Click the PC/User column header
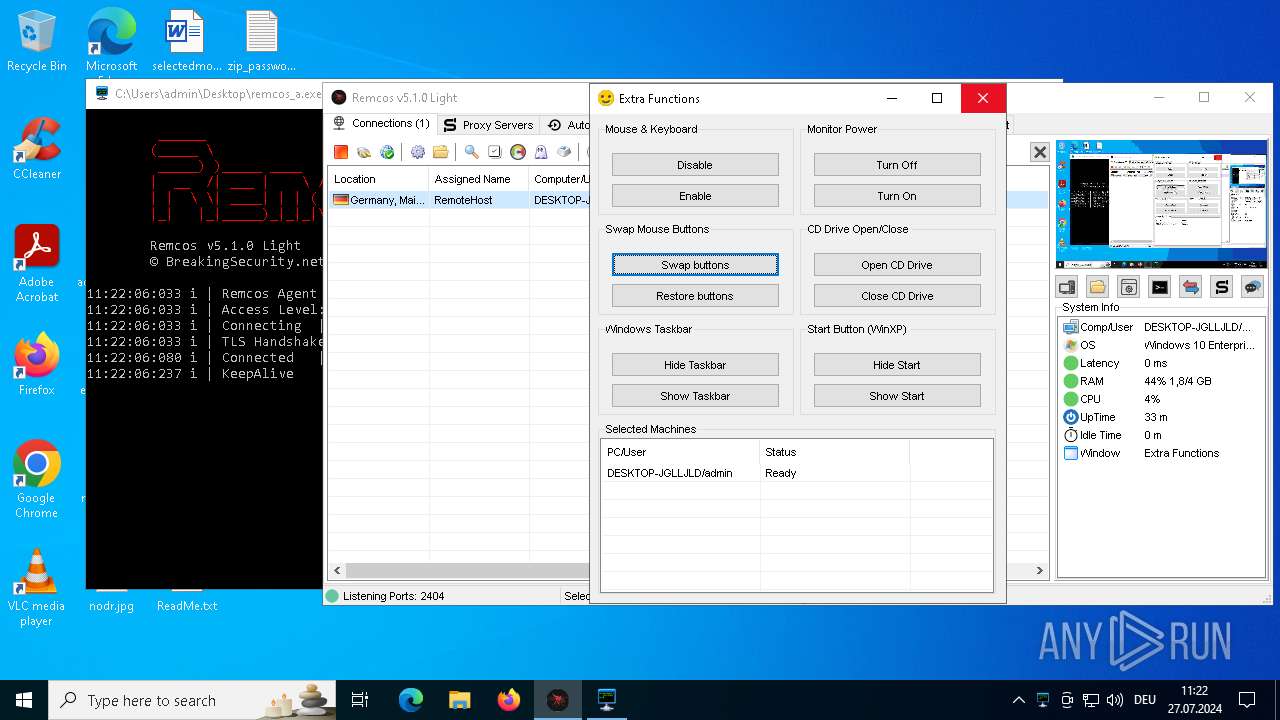 pos(680,452)
